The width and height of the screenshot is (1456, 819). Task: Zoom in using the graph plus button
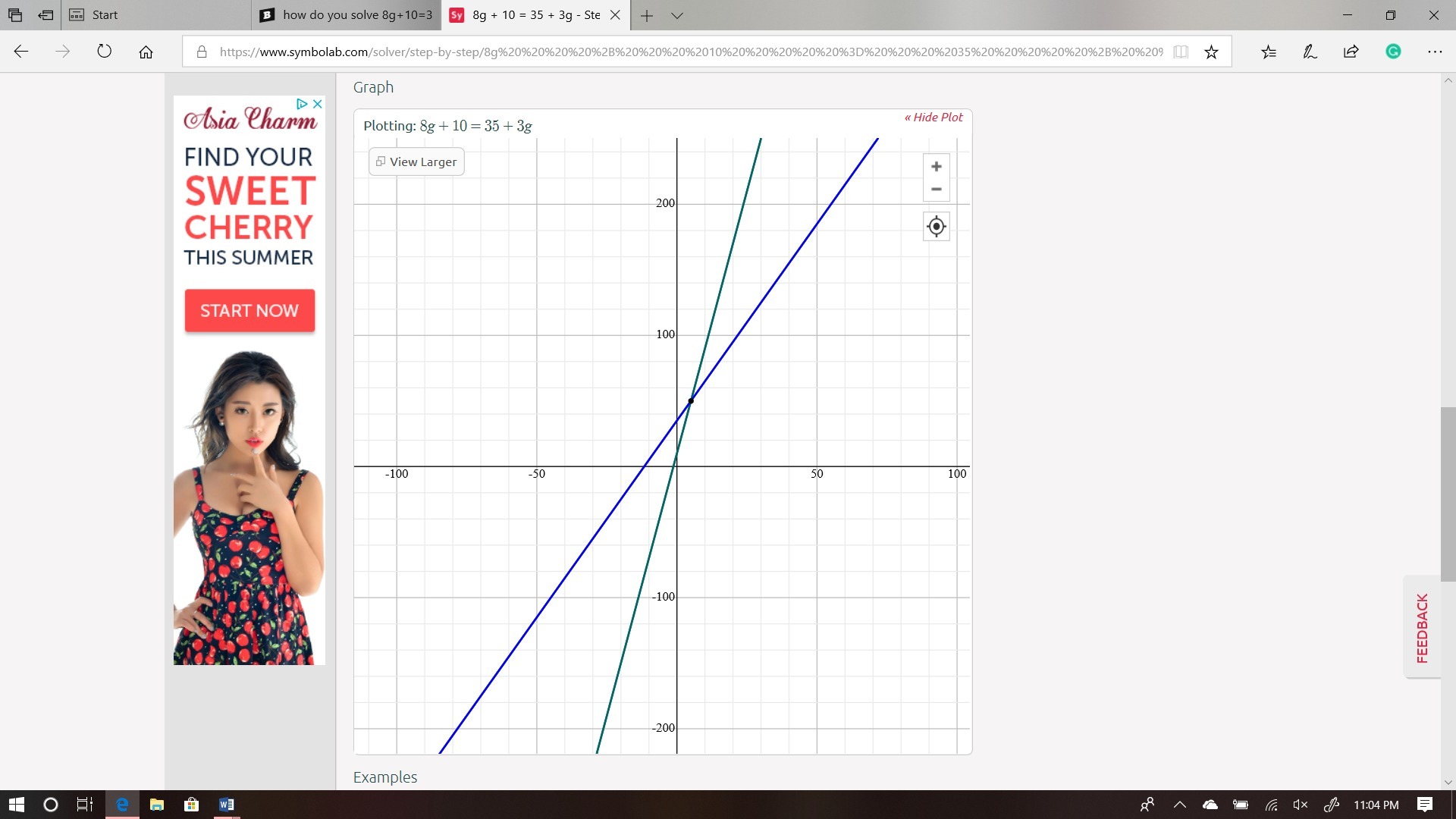click(936, 167)
